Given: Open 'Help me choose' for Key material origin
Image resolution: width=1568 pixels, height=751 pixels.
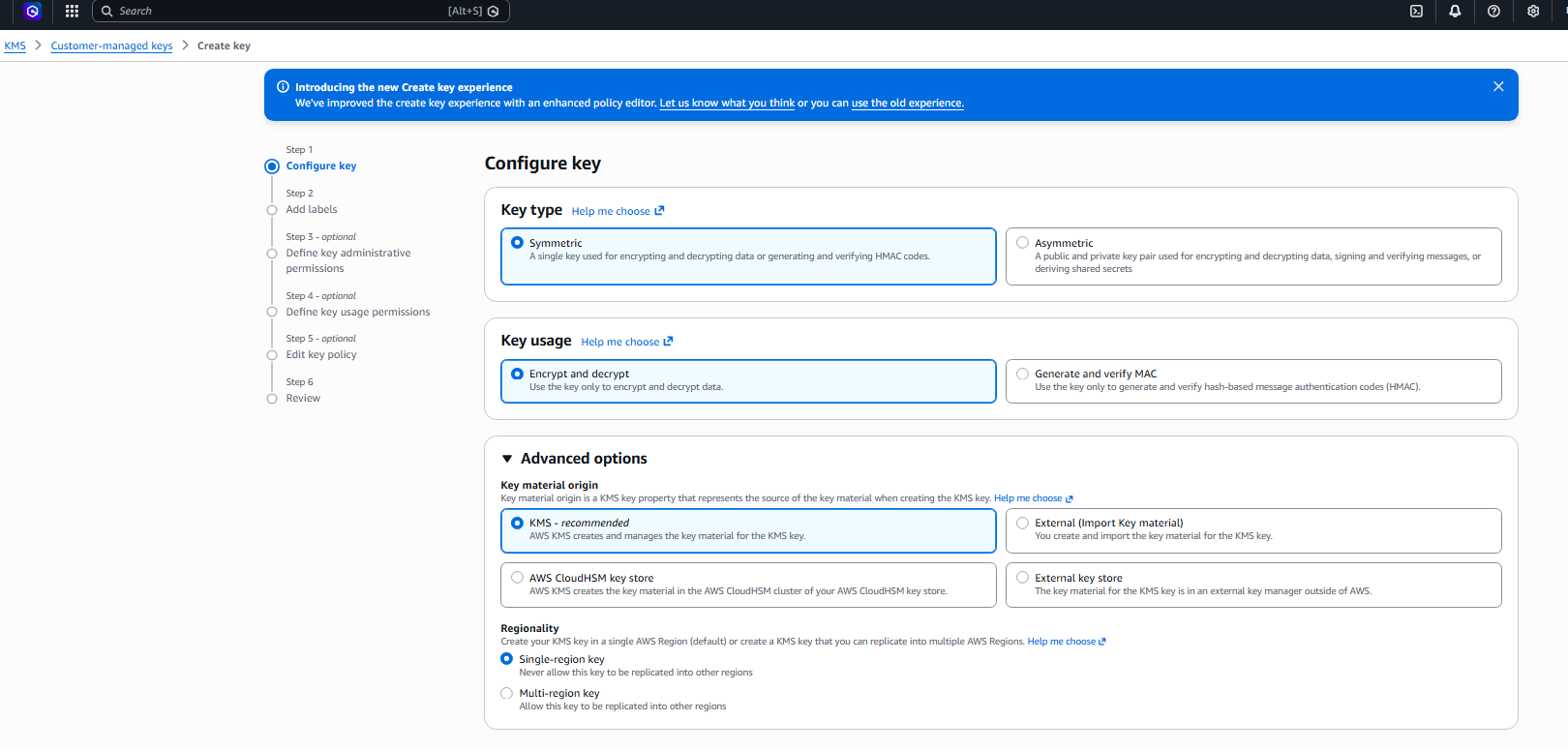Looking at the screenshot, I should [x=1034, y=498].
